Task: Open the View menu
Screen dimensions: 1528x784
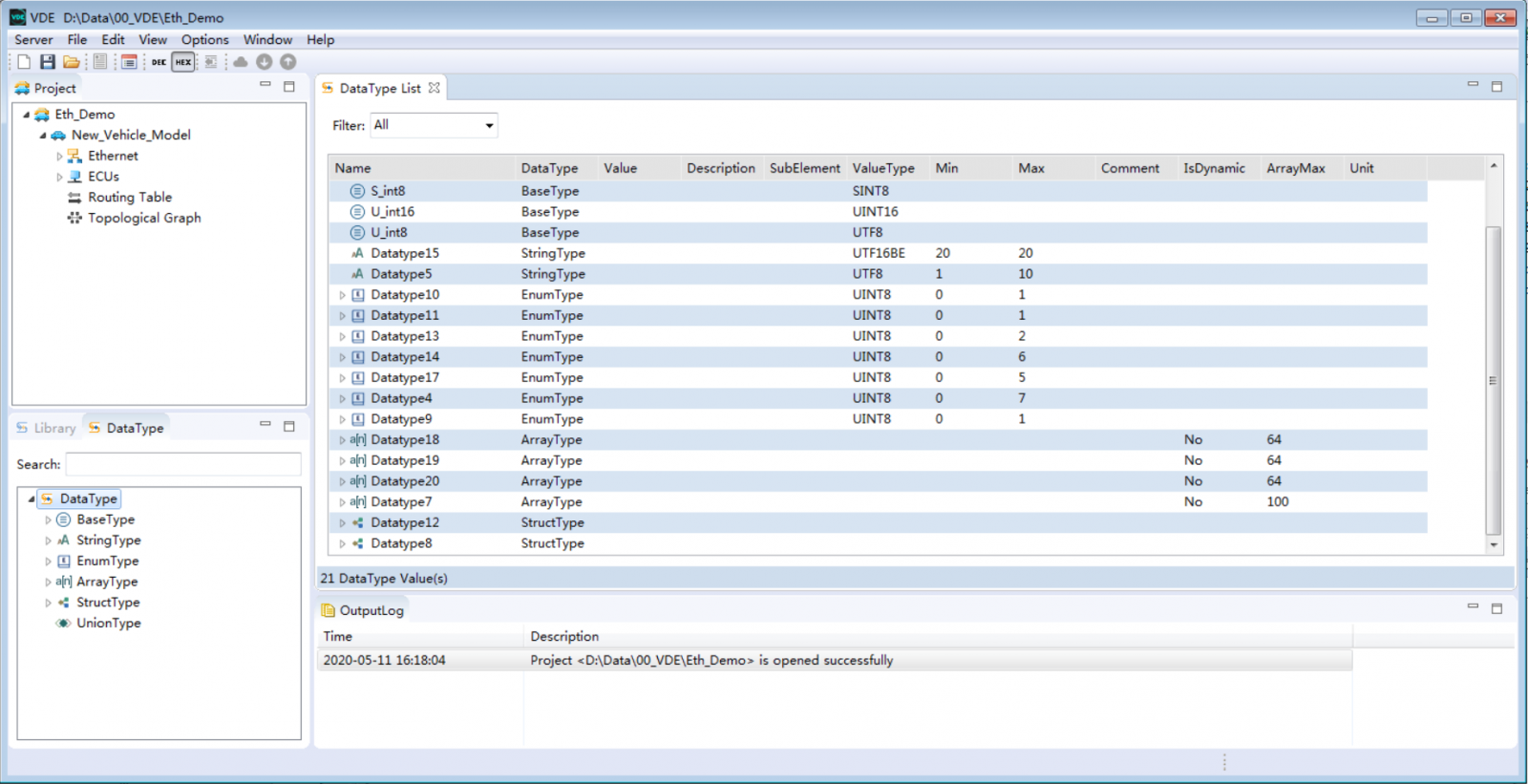Action: [153, 40]
